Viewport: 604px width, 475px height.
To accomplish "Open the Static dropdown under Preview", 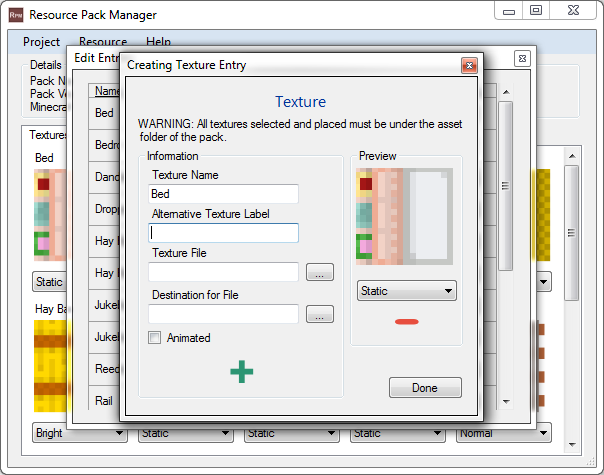I will [406, 291].
